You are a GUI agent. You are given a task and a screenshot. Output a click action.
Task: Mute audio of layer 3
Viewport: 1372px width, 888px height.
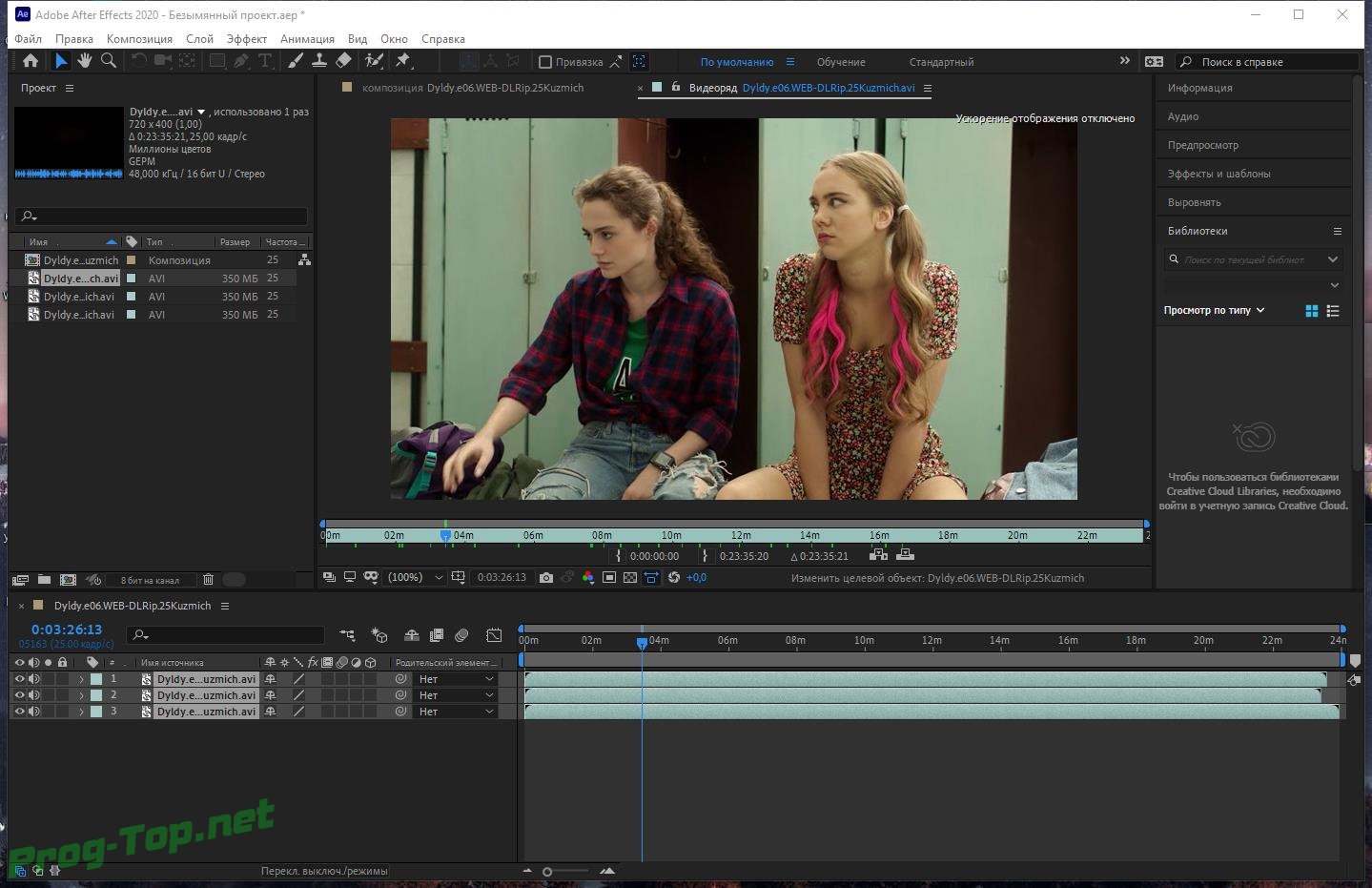[34, 712]
